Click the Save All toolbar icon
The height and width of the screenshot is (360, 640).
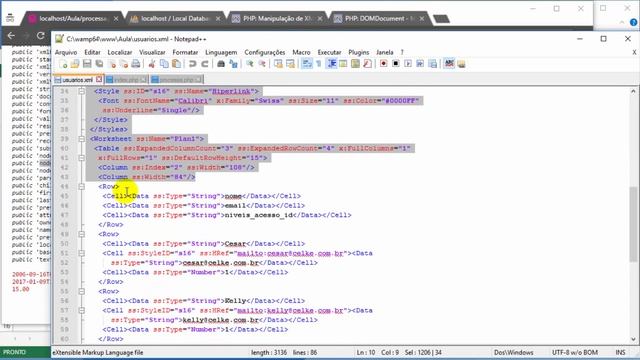click(99, 64)
